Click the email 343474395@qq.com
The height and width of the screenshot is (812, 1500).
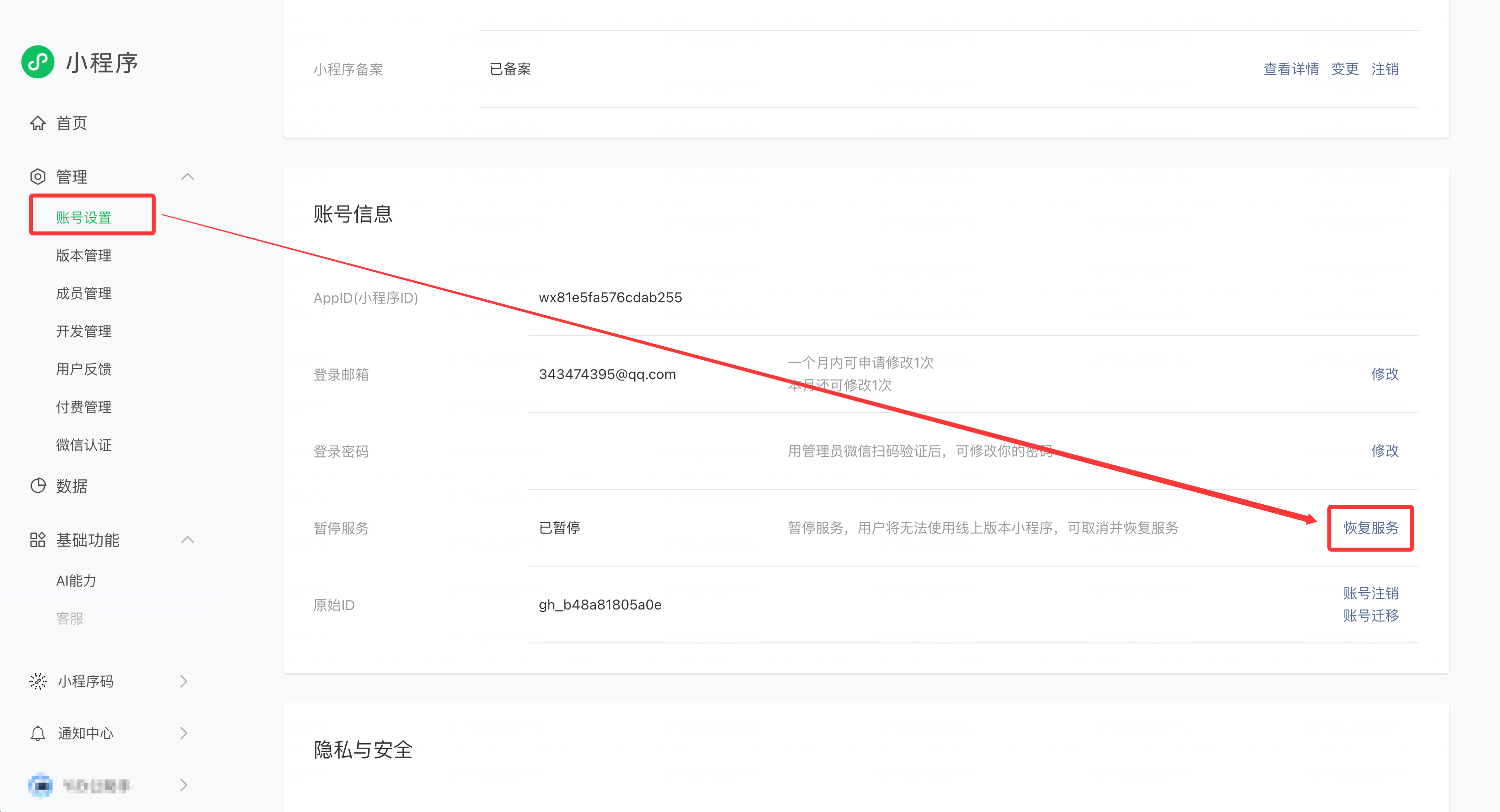(x=607, y=374)
